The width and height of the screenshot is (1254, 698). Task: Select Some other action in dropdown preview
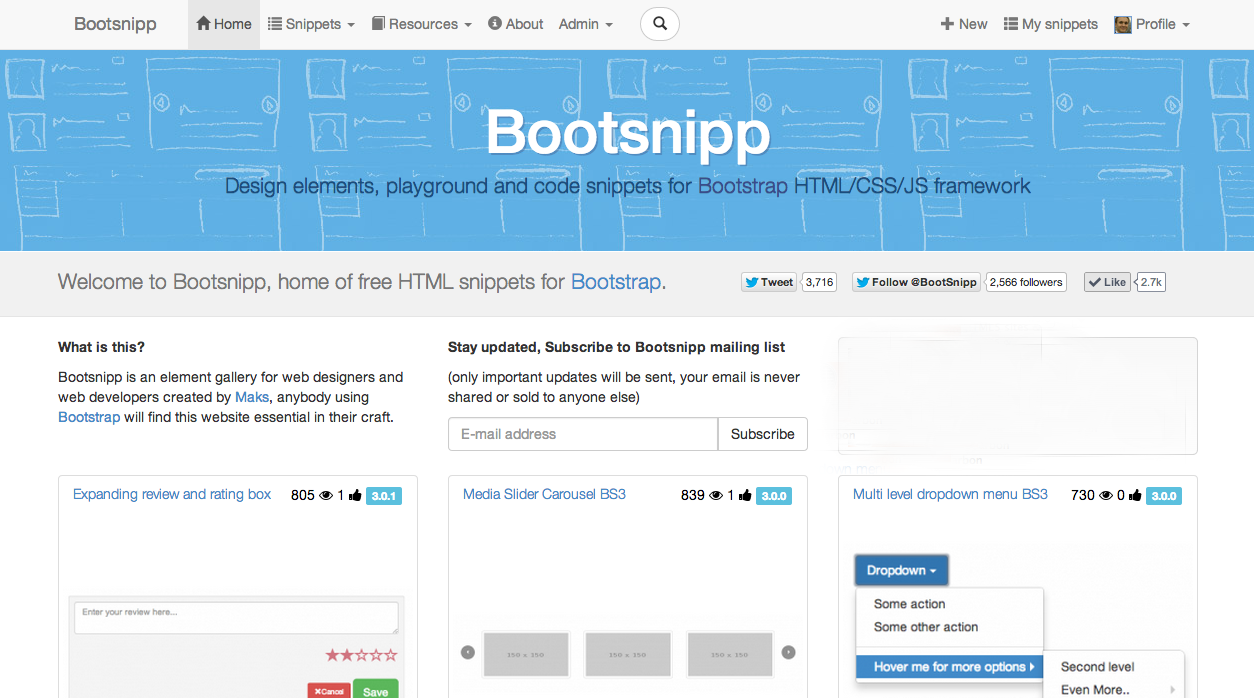click(x=926, y=627)
